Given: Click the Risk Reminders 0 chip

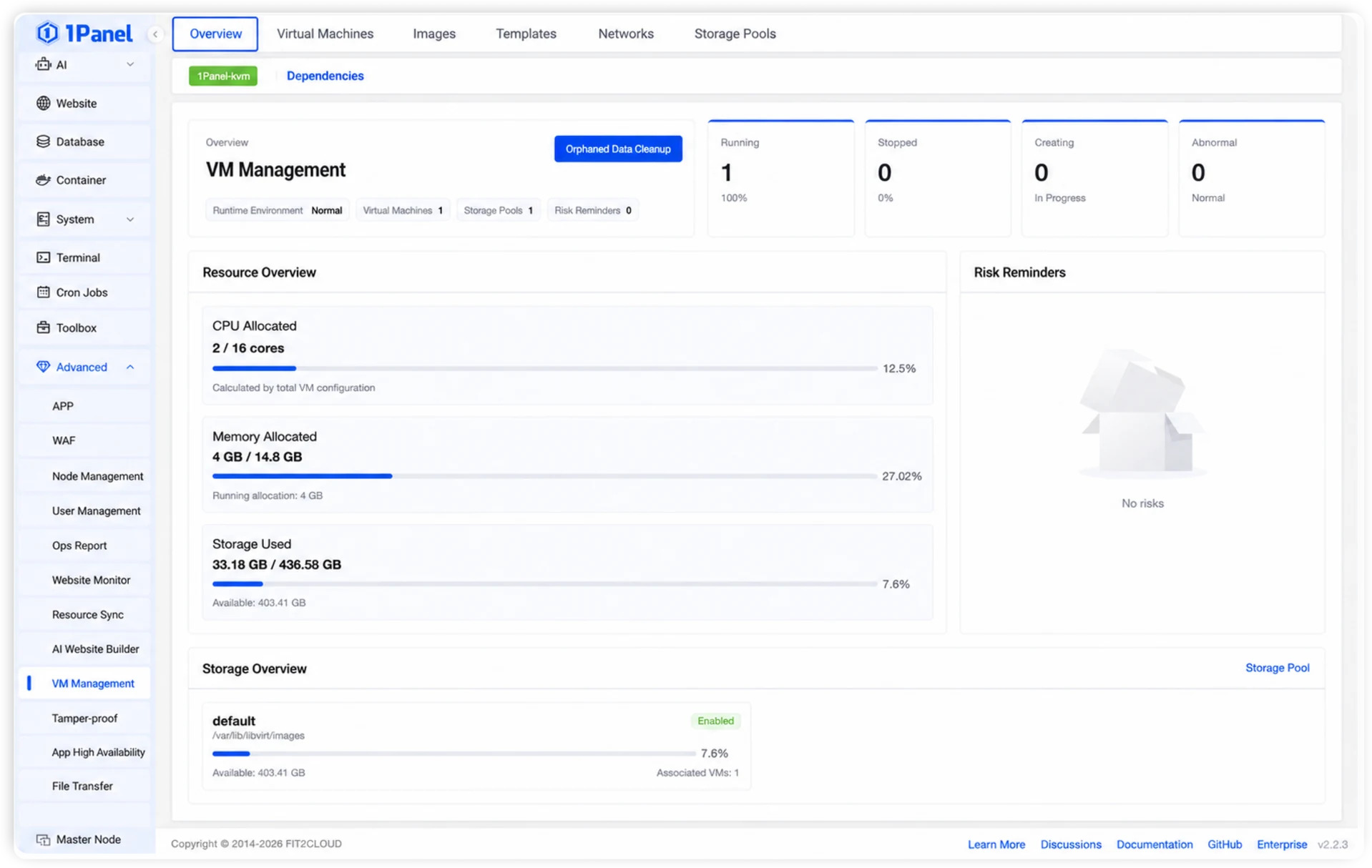Looking at the screenshot, I should point(593,210).
